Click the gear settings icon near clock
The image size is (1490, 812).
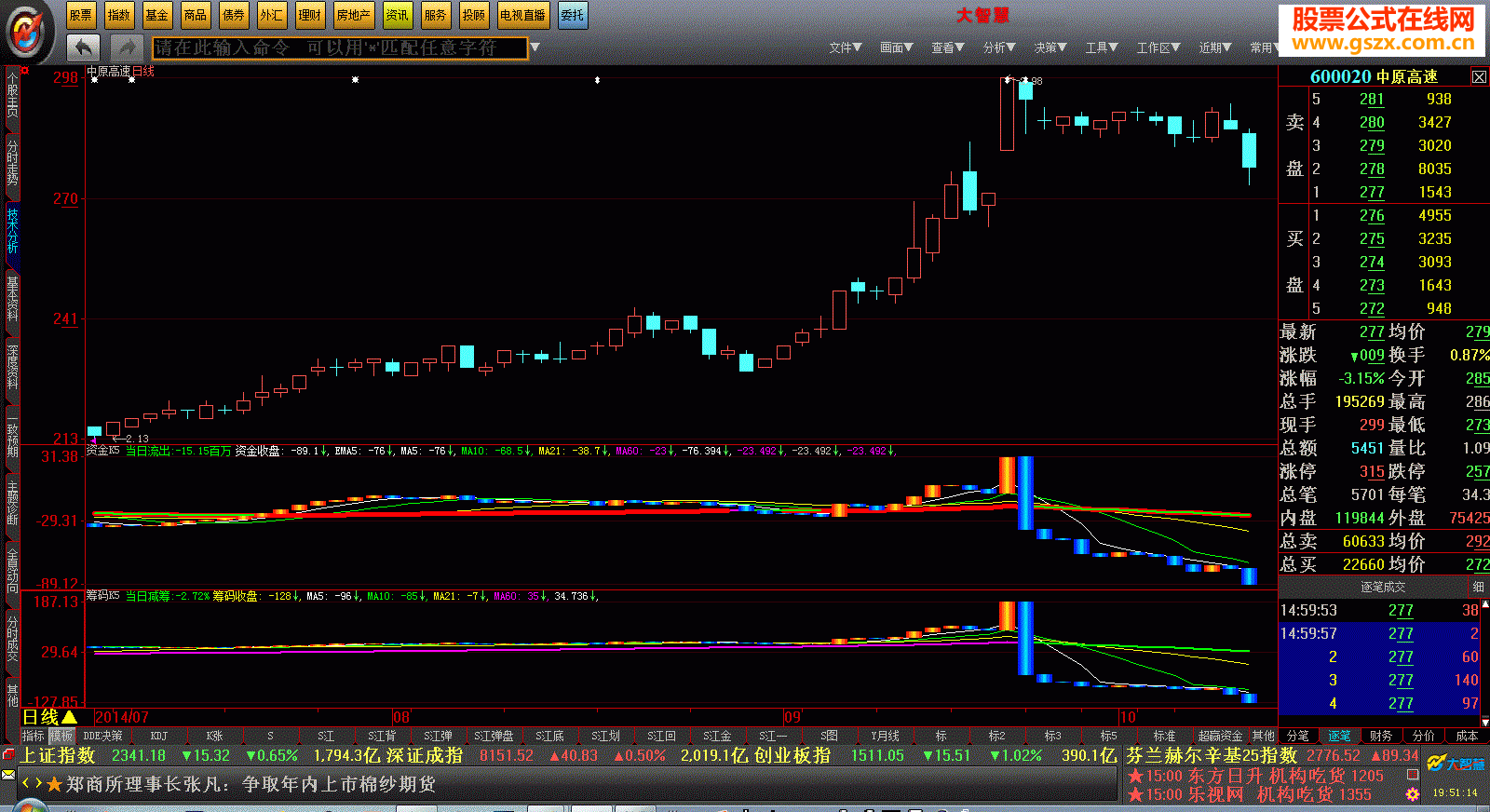[1413, 794]
